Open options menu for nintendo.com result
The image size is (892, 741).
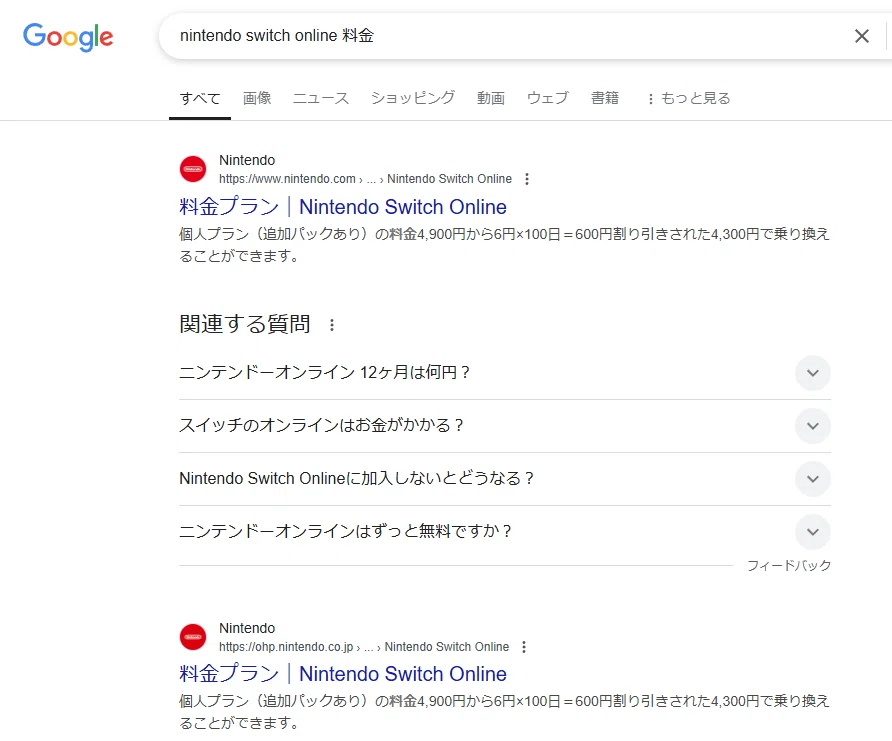pos(527,179)
